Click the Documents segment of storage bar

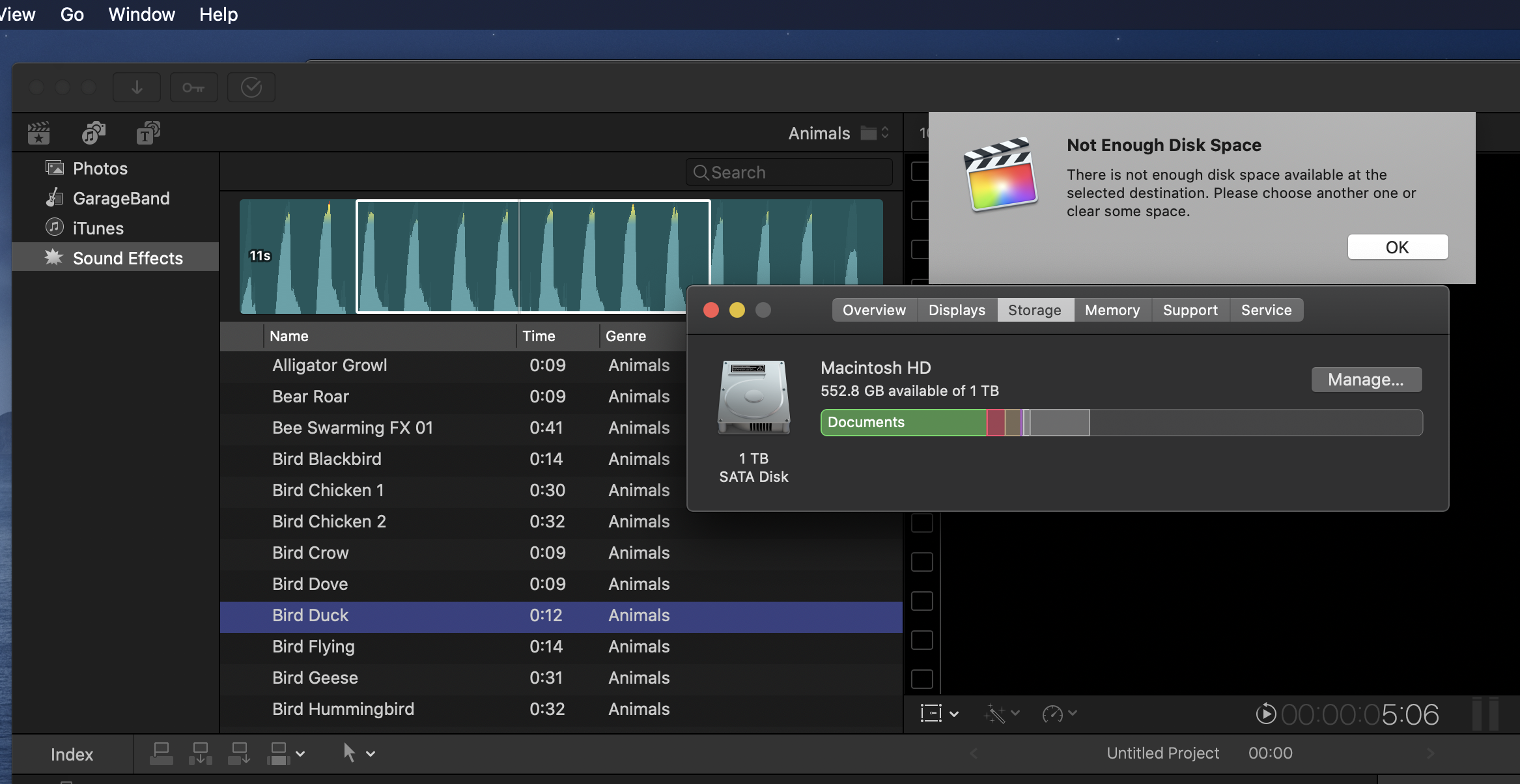(x=903, y=423)
